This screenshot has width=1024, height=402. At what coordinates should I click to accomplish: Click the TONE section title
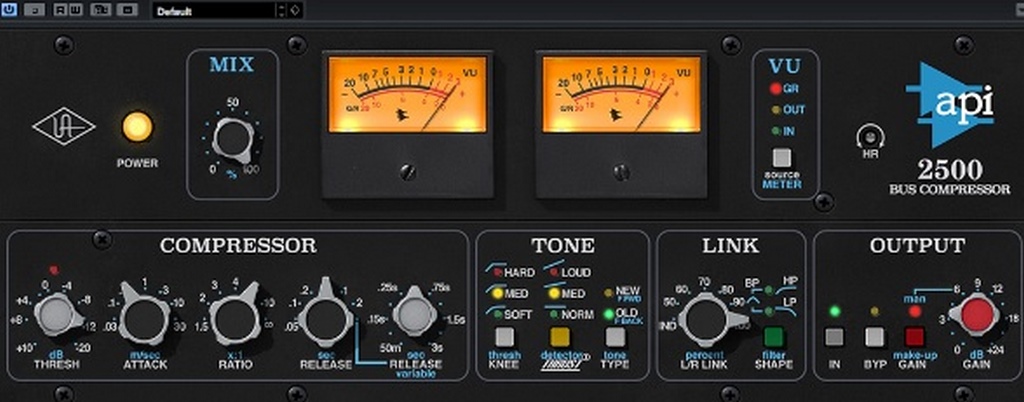(x=563, y=245)
